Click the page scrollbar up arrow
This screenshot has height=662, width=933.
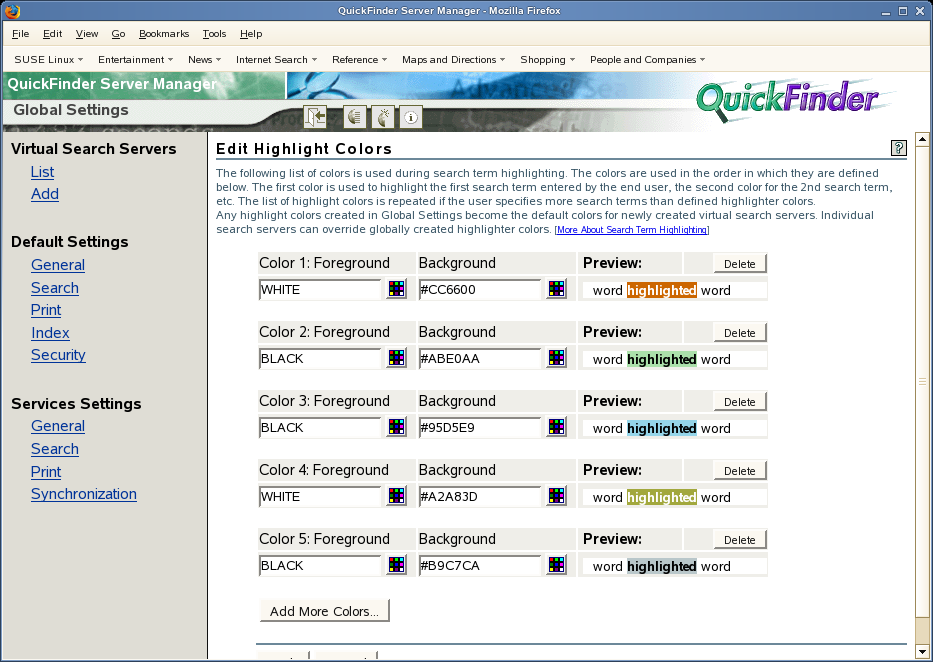pos(922,140)
